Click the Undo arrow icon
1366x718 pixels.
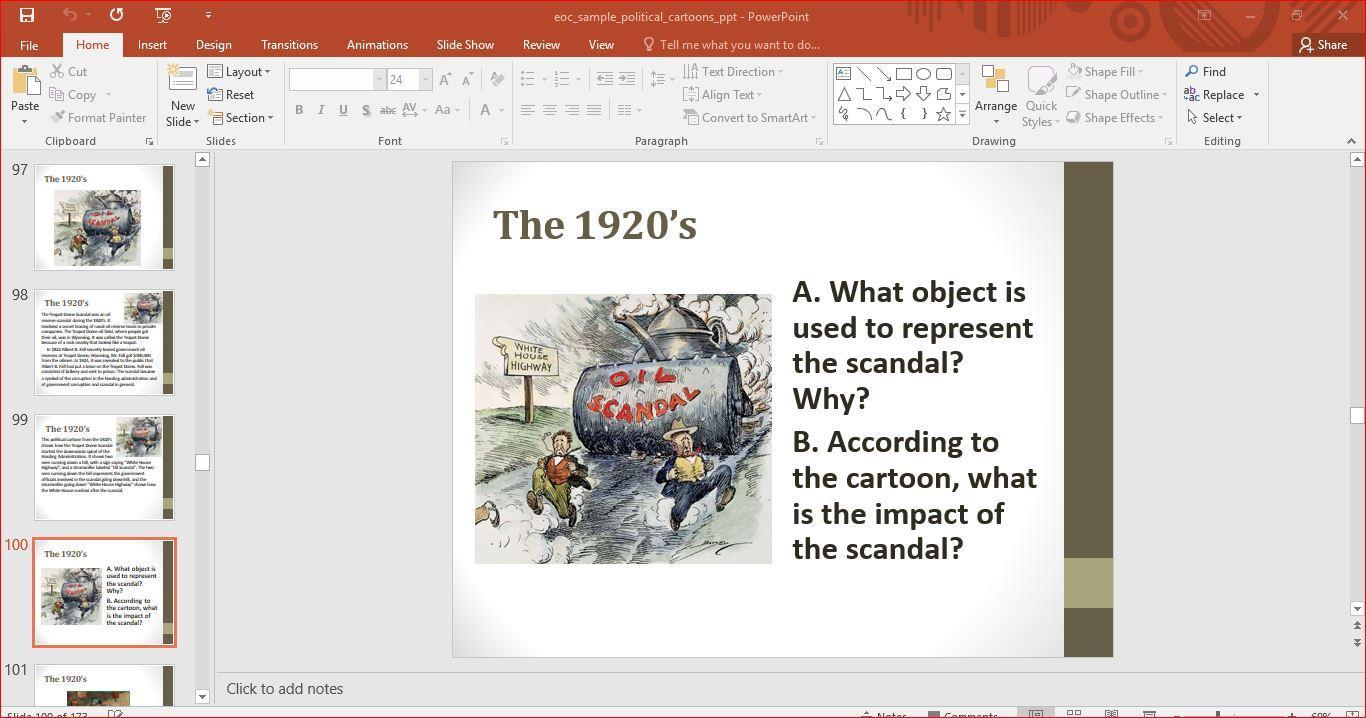pos(69,15)
